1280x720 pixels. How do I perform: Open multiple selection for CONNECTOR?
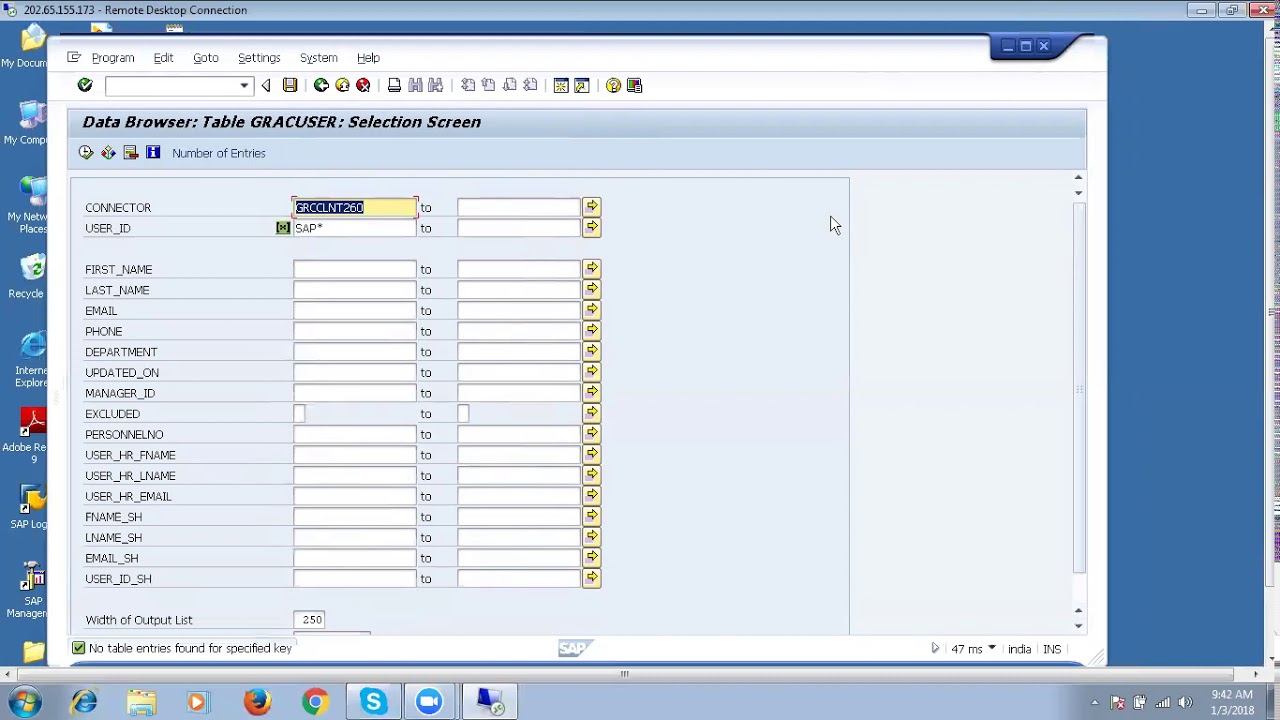tap(592, 207)
